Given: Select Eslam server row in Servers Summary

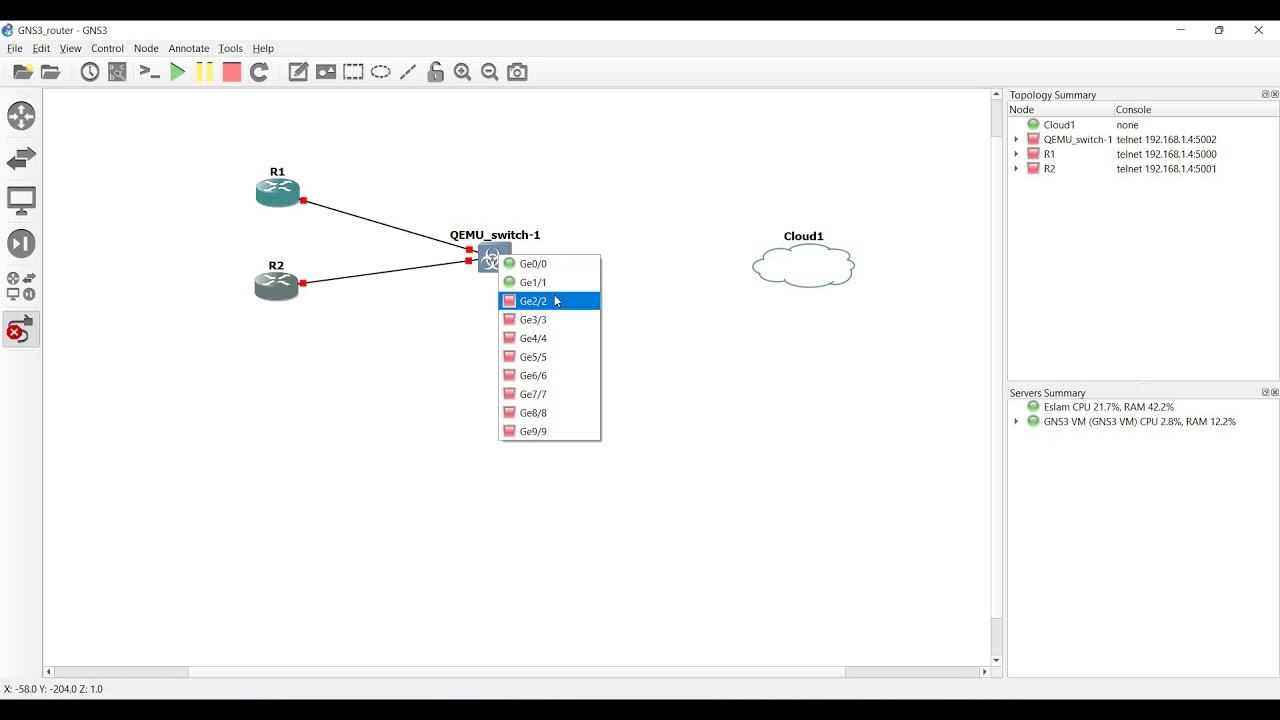Looking at the screenshot, I should (x=1143, y=407).
